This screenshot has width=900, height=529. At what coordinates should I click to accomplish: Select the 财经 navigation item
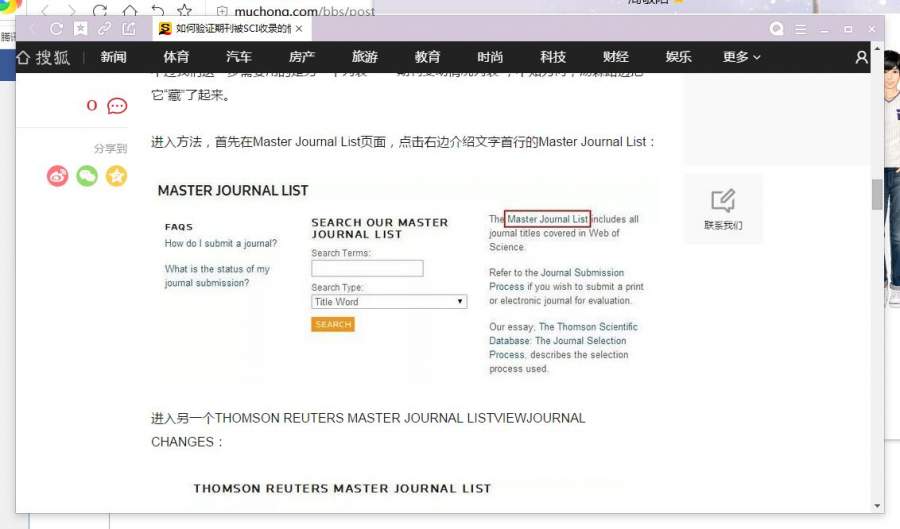[616, 57]
